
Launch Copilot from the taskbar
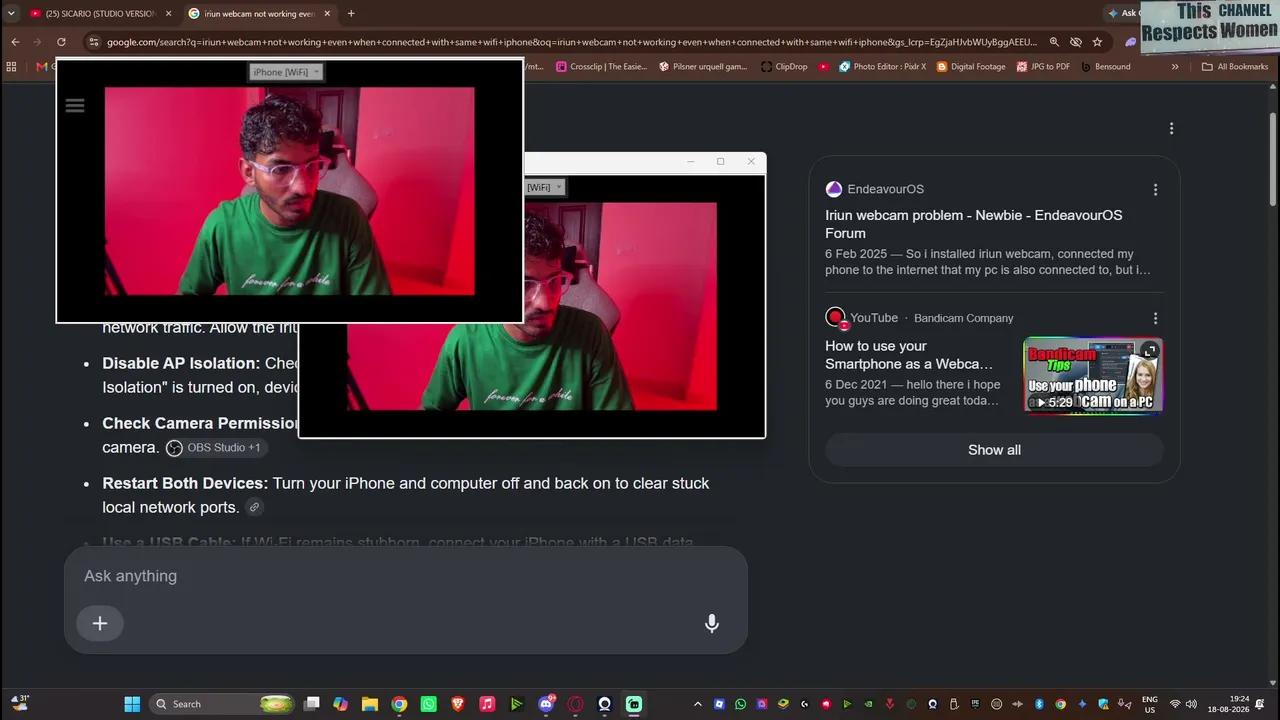point(341,704)
